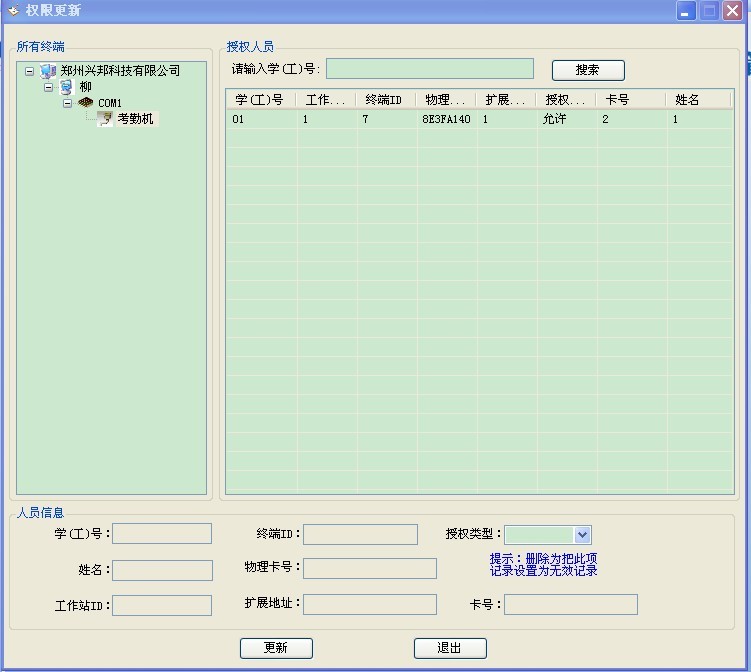Select 郑州兴邦科技有限公司 in the terminal tree
Image resolution: width=751 pixels, height=672 pixels.
coord(120,71)
